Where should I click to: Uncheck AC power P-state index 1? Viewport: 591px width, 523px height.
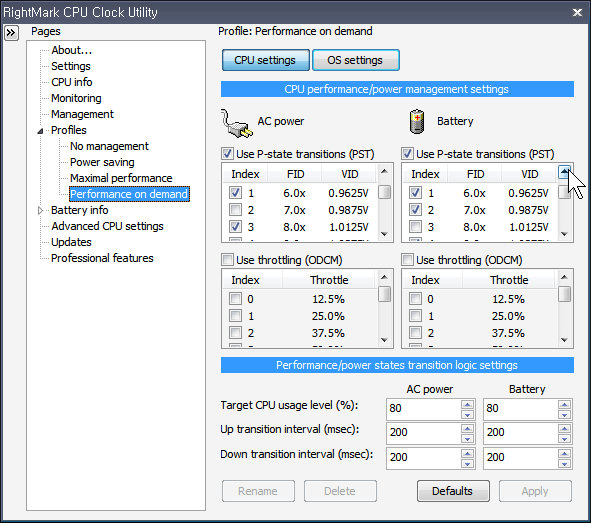tap(236, 193)
